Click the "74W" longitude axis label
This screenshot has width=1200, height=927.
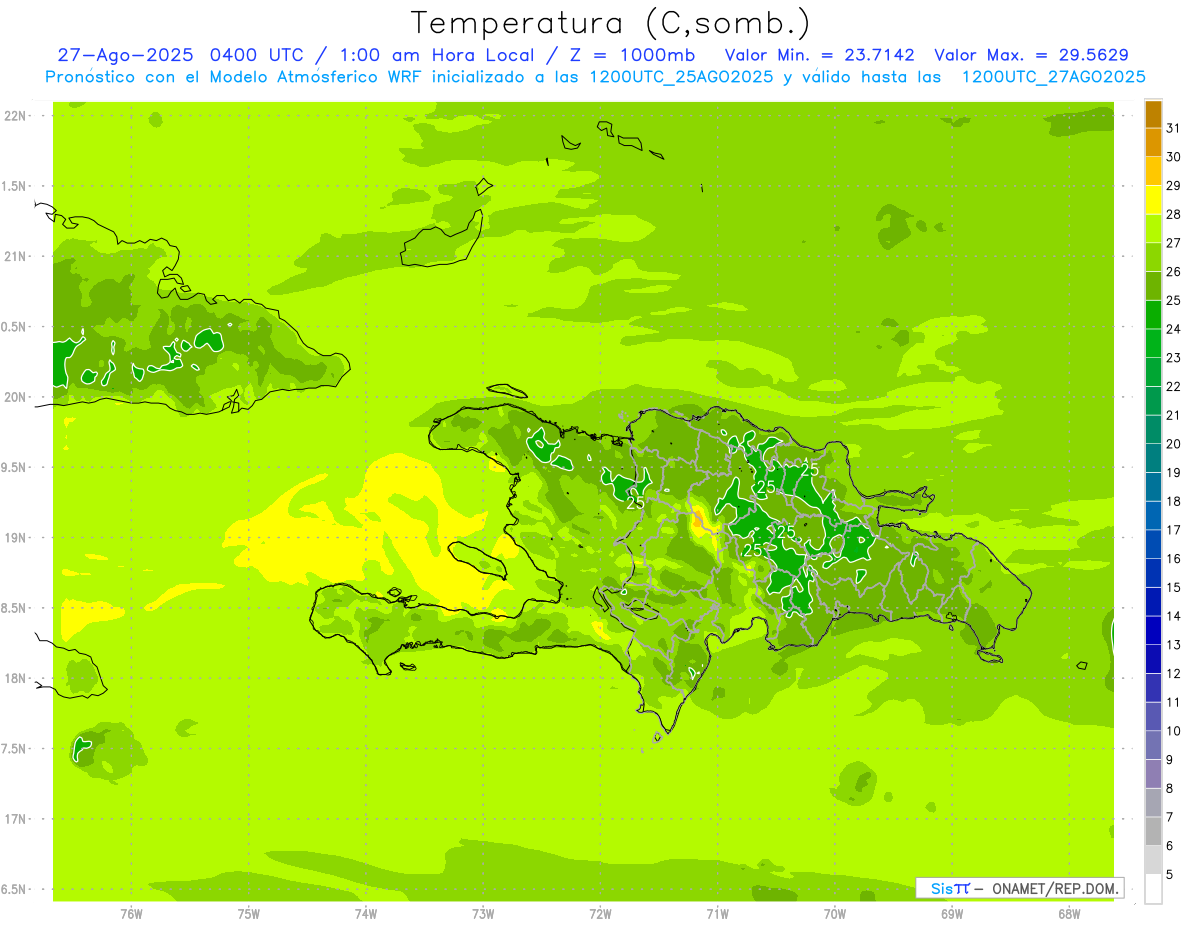click(x=366, y=913)
